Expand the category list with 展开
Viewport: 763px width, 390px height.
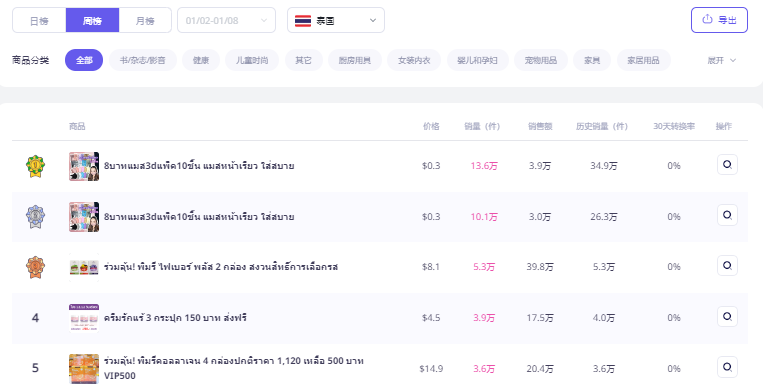coord(721,60)
